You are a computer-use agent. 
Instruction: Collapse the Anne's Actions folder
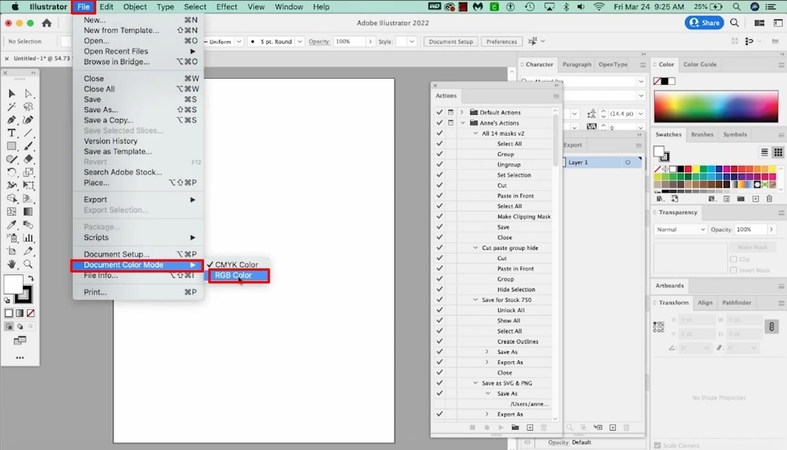click(462, 123)
